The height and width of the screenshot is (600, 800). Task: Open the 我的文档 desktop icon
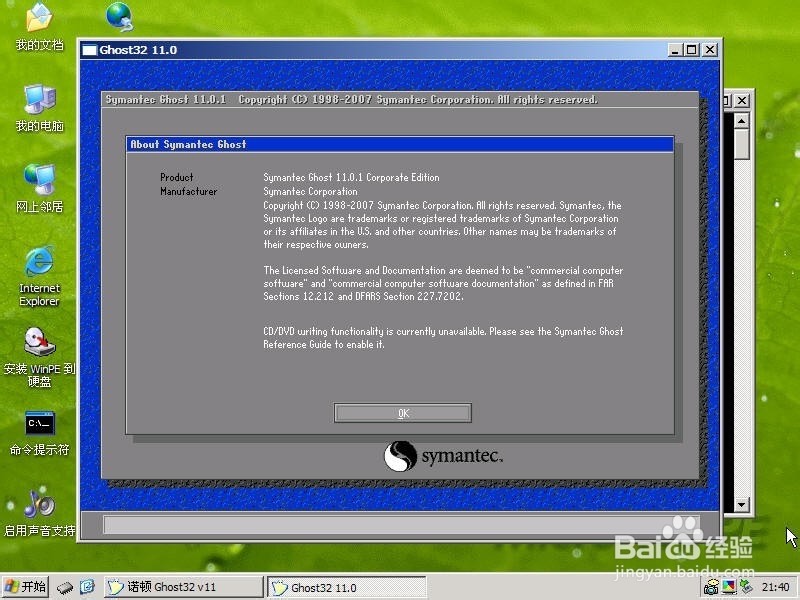pos(39,27)
